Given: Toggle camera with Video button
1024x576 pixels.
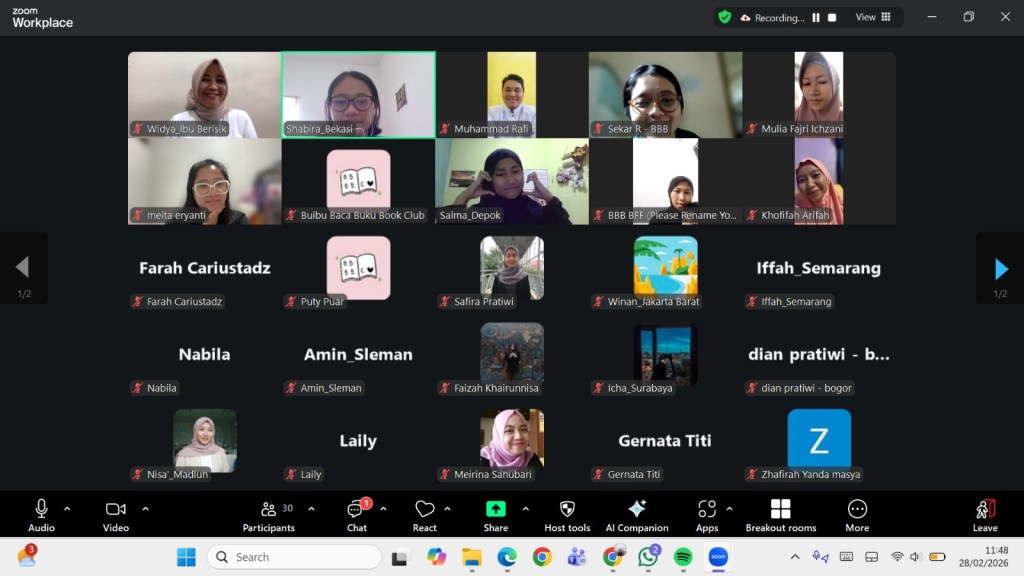Looking at the screenshot, I should (116, 514).
